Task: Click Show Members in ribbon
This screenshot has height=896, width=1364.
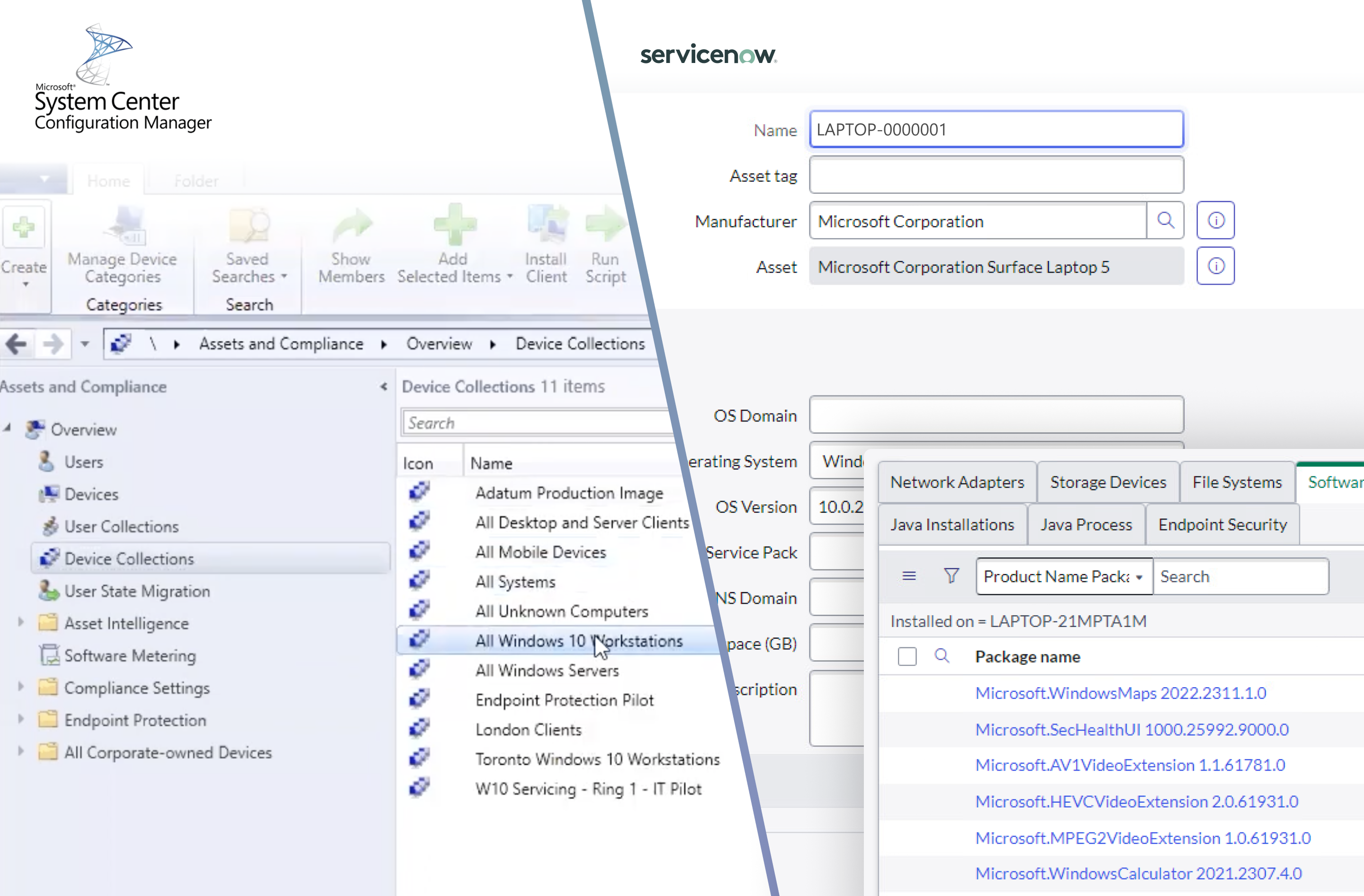Action: (351, 245)
